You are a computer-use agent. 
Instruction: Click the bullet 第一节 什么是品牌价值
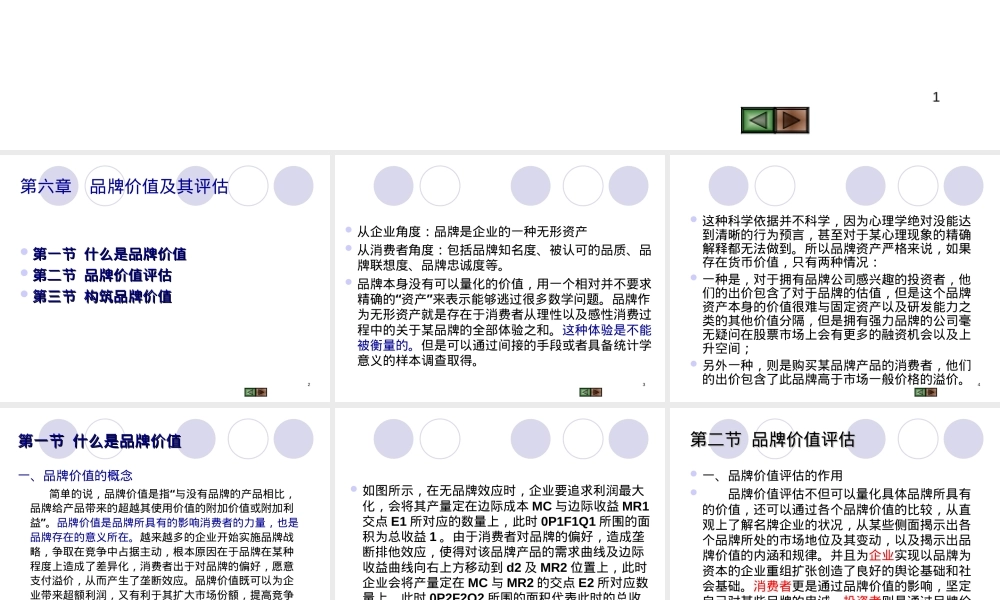109,254
